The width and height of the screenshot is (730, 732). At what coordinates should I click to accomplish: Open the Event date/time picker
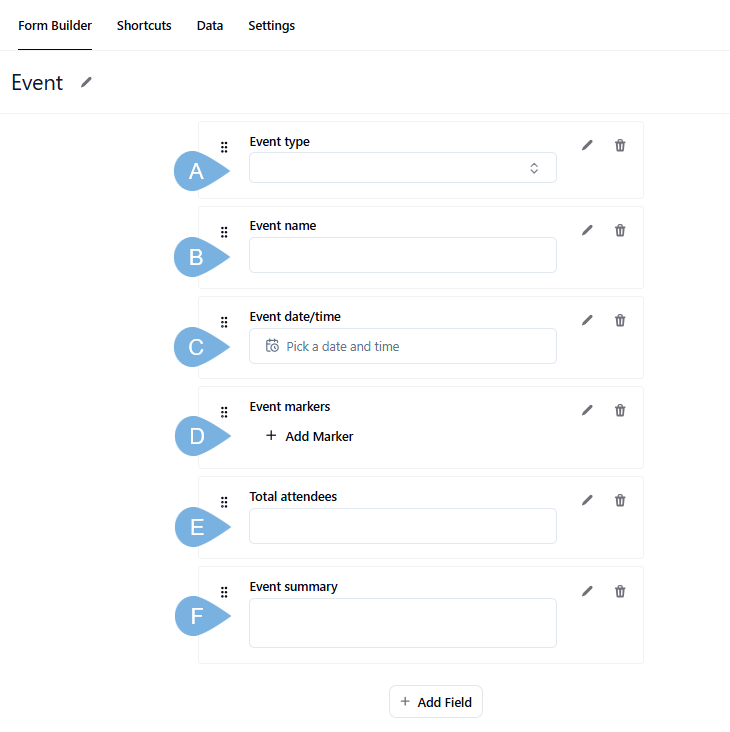(402, 346)
